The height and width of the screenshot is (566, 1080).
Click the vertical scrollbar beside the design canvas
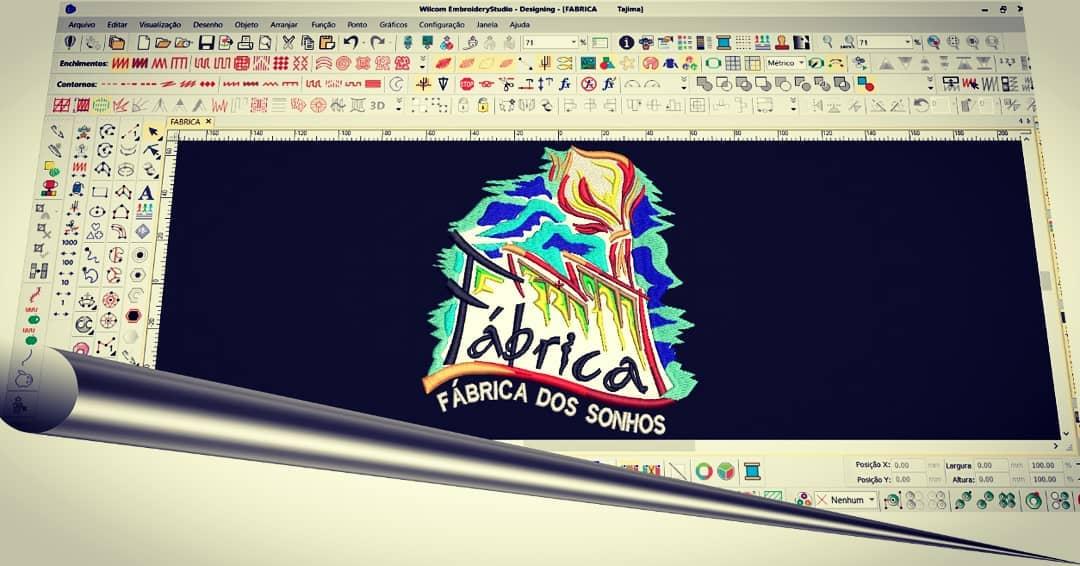[x=1046, y=282]
